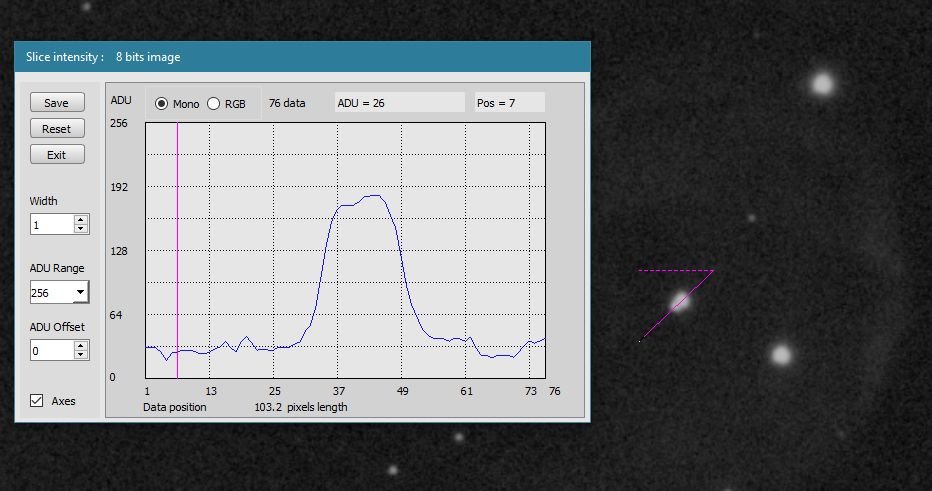Image resolution: width=932 pixels, height=491 pixels.
Task: Toggle the Axes checkbox
Action: tap(37, 401)
